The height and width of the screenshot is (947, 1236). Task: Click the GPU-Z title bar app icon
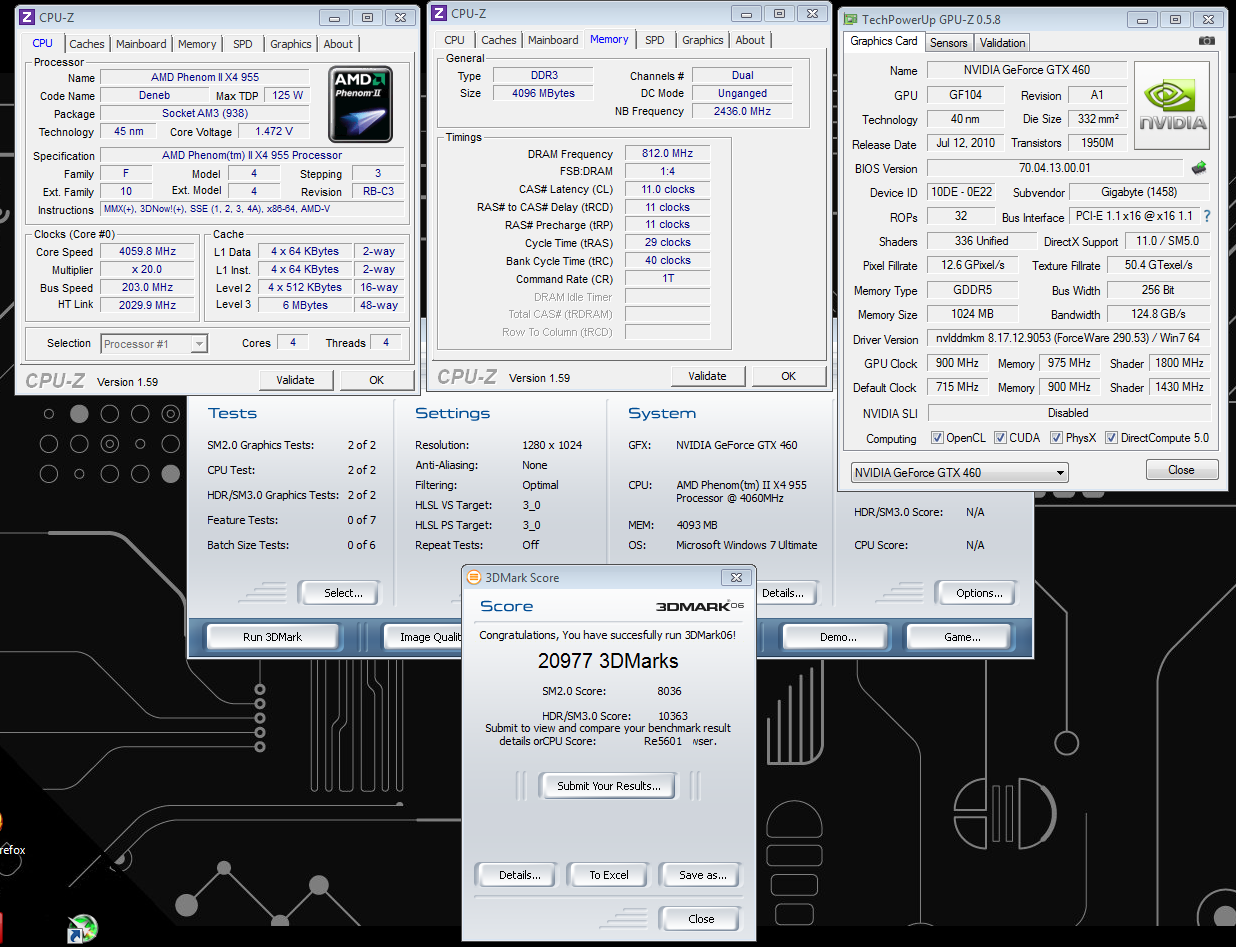click(849, 19)
